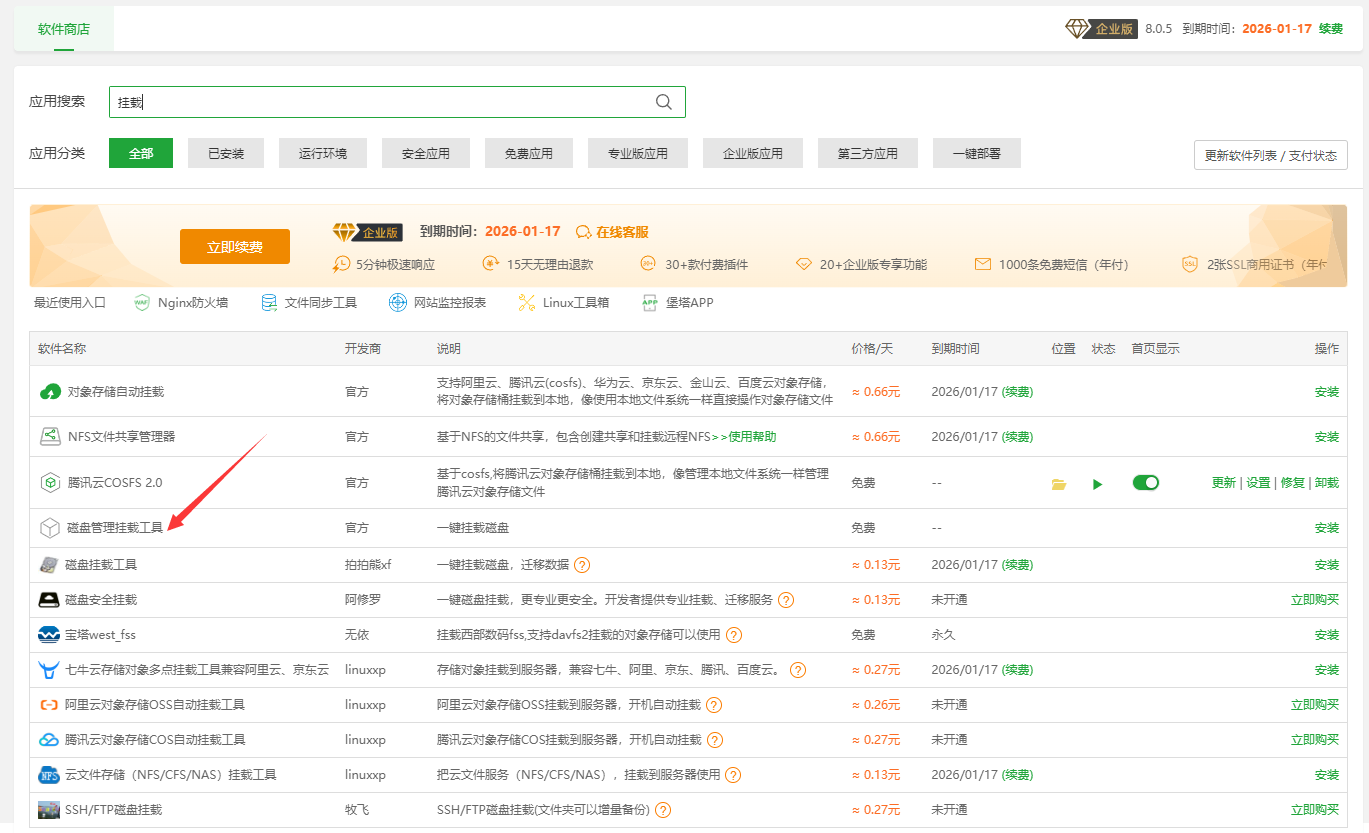Viewport: 1369px width, 833px height.
Task: Install 磁盘管理挂载工具 plugin
Action: pos(1327,528)
